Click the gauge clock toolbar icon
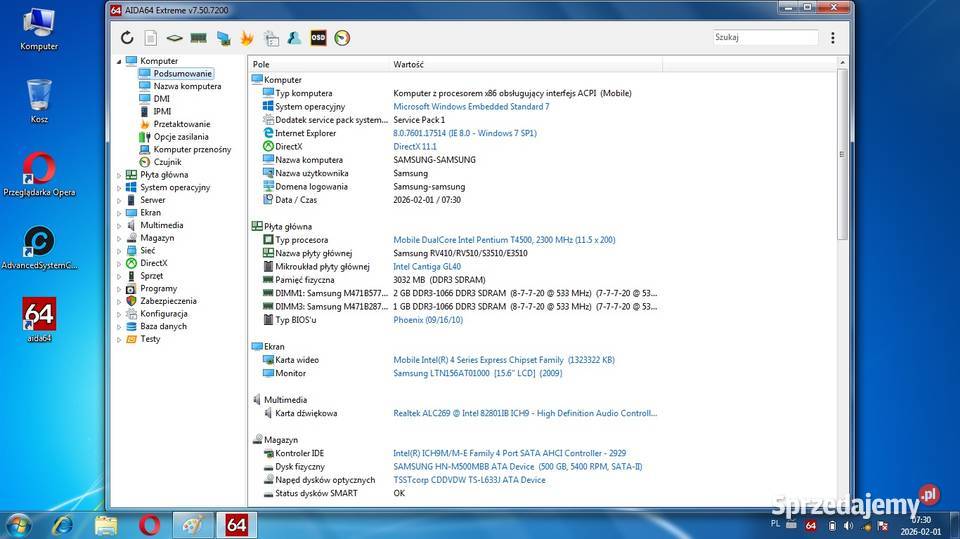 (342, 38)
